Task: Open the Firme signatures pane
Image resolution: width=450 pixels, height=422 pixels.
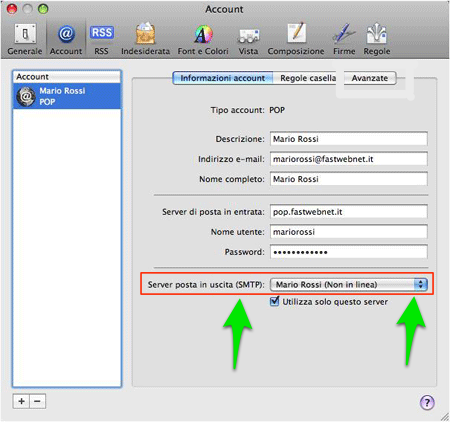Action: [x=344, y=39]
